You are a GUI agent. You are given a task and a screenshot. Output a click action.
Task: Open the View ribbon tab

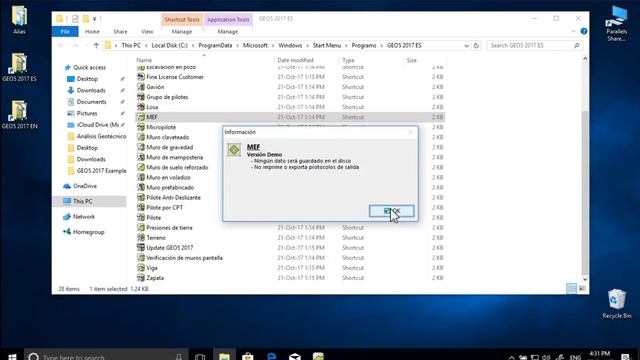[147, 31]
